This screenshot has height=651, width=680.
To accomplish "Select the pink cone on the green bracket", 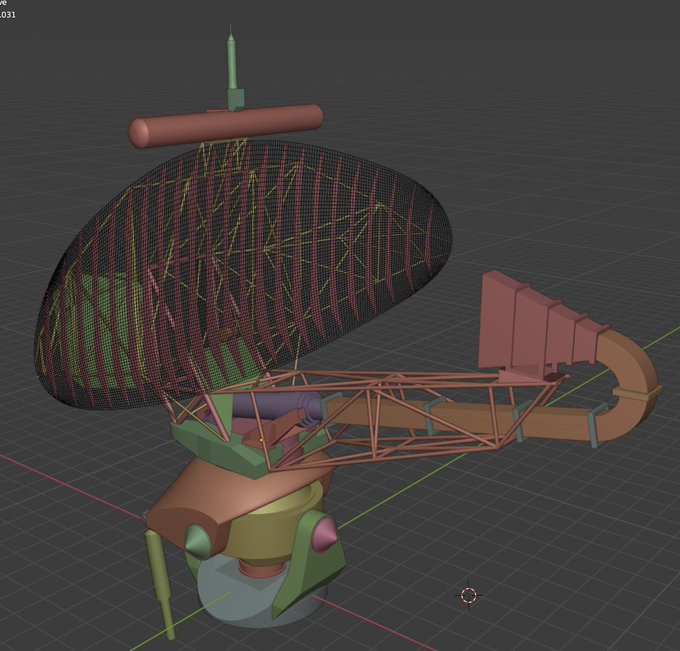I will [x=325, y=533].
